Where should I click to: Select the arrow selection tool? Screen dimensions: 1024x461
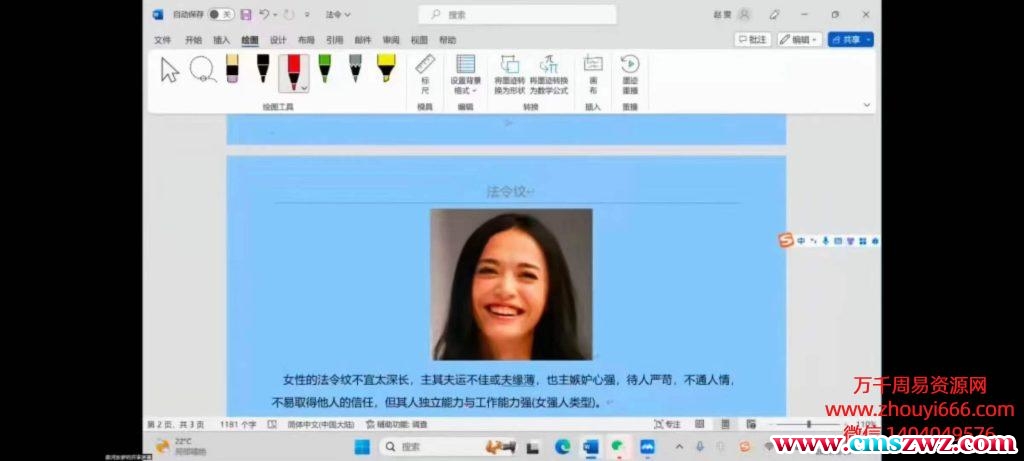170,70
